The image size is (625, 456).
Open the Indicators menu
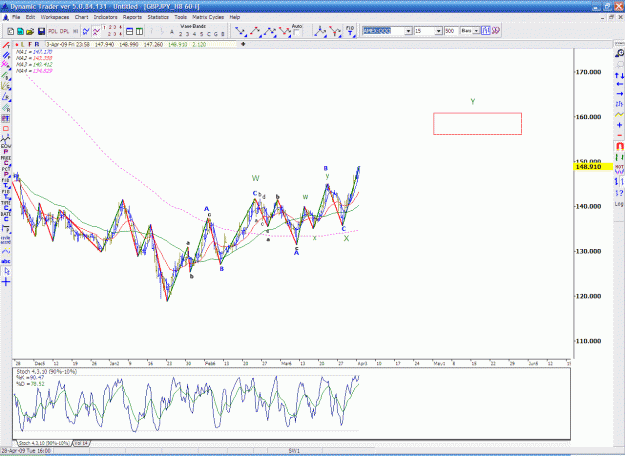(x=106, y=17)
